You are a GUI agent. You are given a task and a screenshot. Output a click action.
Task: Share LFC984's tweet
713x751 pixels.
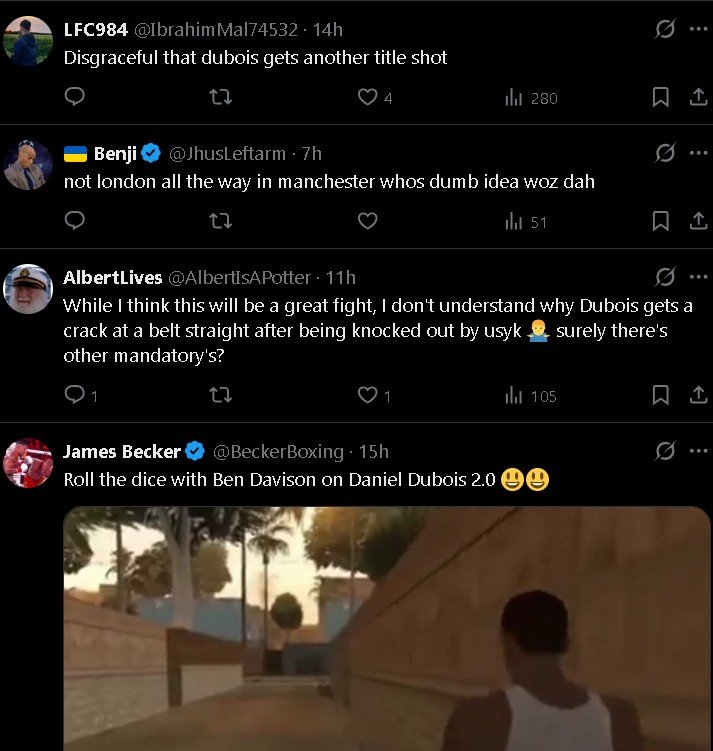click(x=698, y=97)
